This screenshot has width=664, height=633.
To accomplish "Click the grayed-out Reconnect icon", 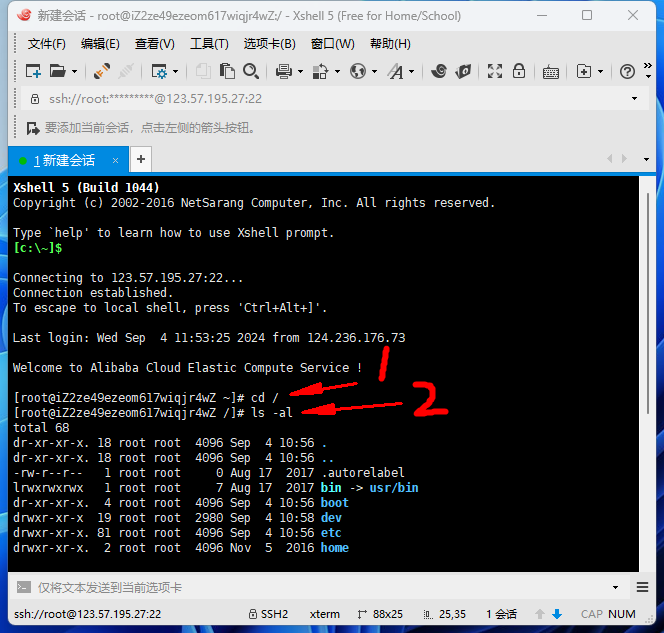I will coord(126,71).
